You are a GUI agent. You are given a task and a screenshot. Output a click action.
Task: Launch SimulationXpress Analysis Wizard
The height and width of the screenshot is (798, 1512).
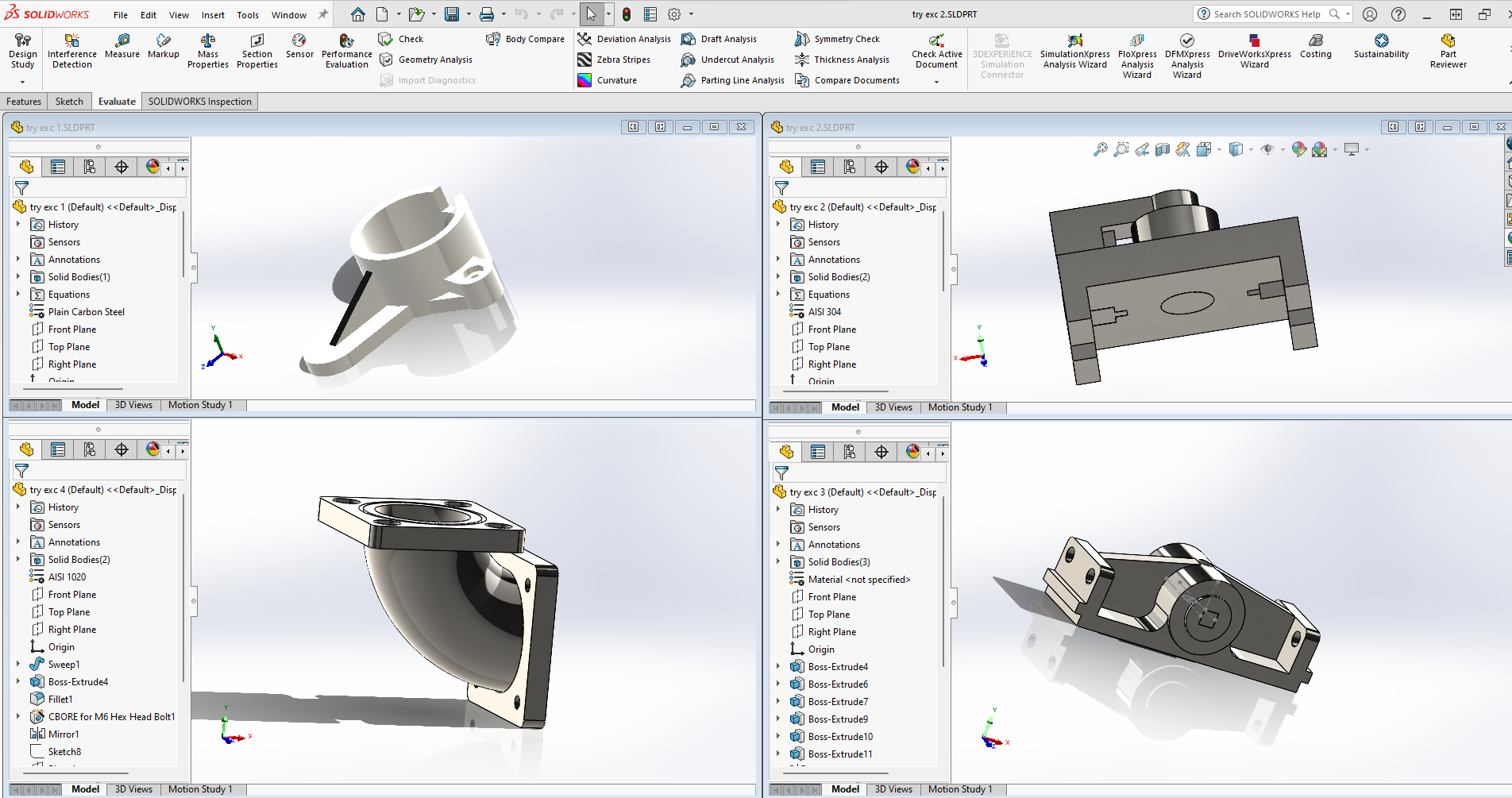(1075, 51)
